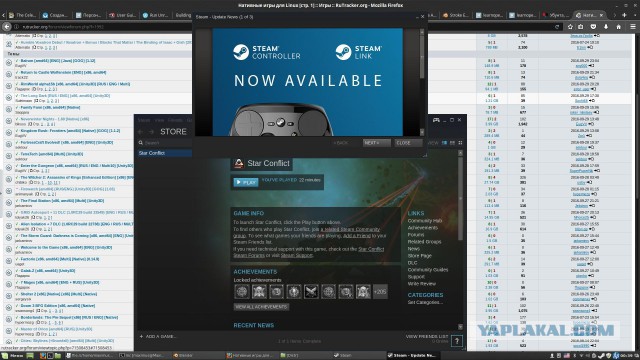The height and width of the screenshot is (360, 640).
Task: Switch to Blender in the taskbar
Action: 196,356
